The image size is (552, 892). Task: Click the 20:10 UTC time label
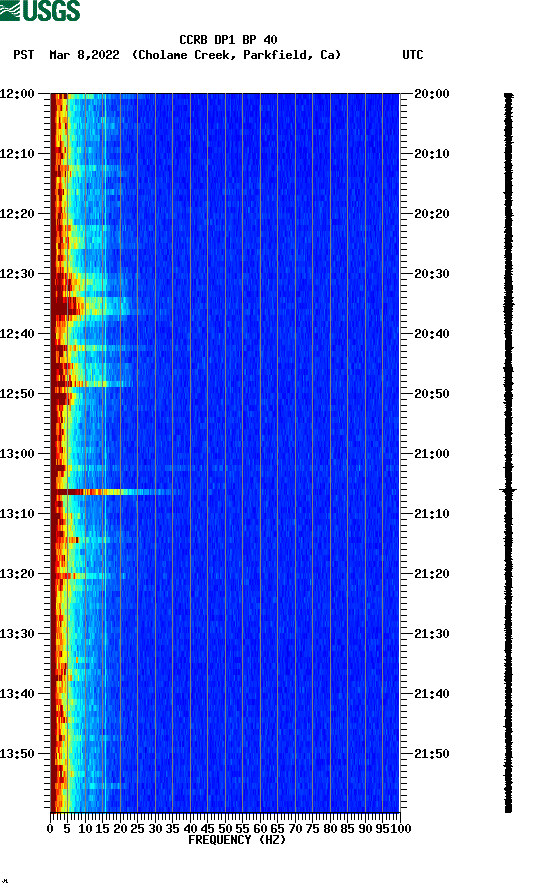click(x=432, y=154)
